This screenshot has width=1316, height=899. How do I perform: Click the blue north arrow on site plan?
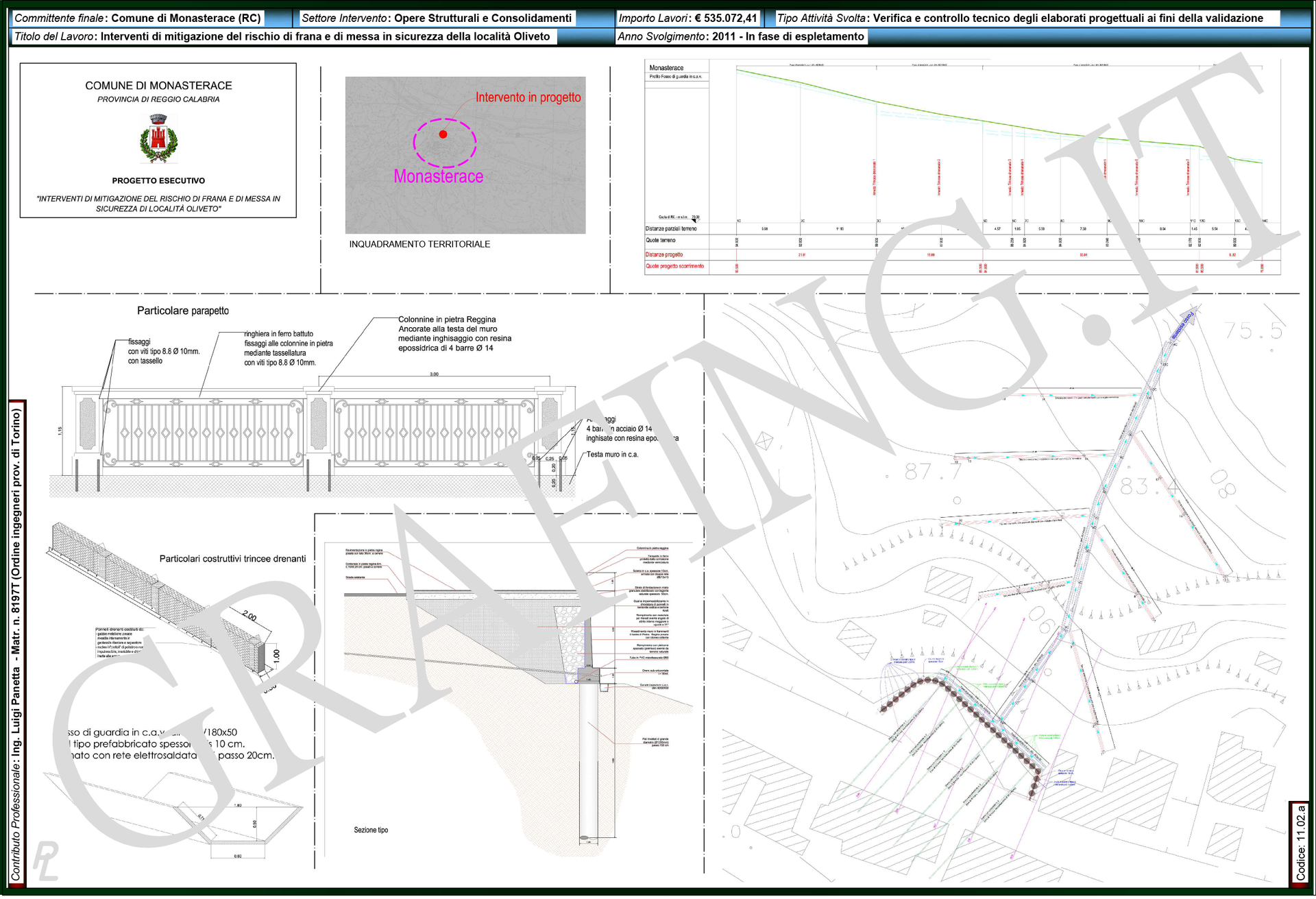pos(1185,322)
